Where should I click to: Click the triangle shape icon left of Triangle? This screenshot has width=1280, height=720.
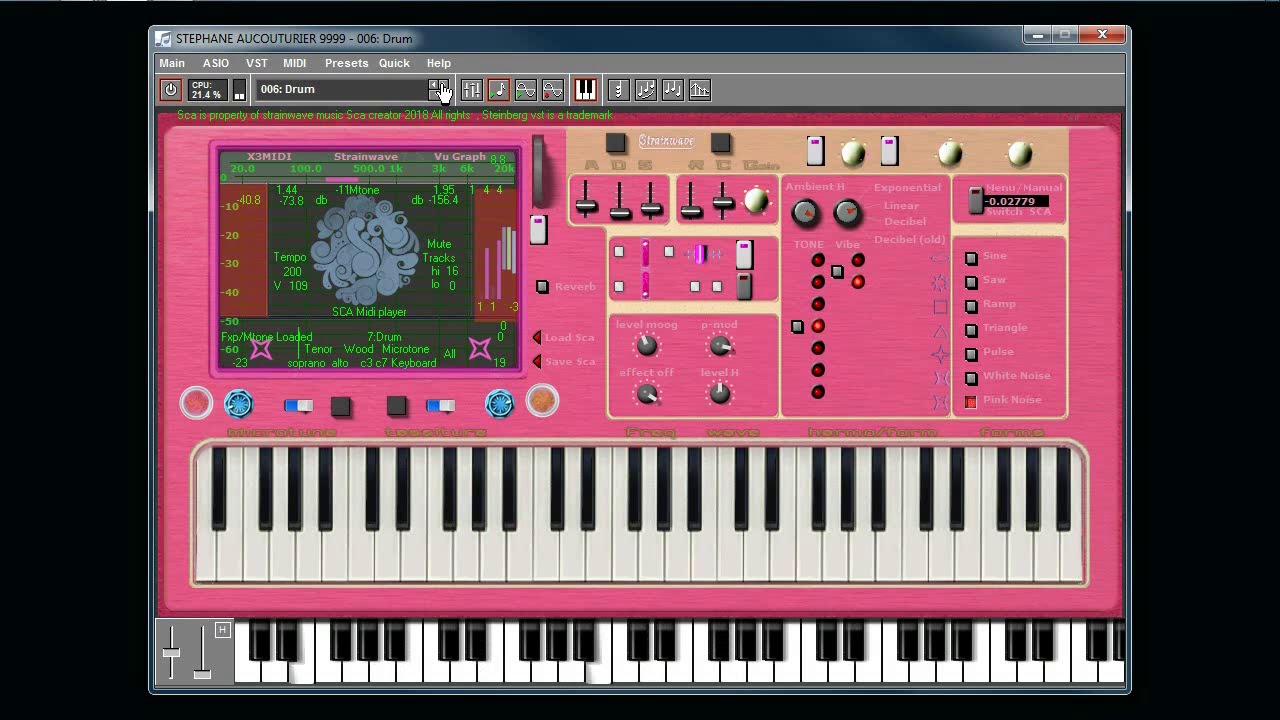(940, 331)
